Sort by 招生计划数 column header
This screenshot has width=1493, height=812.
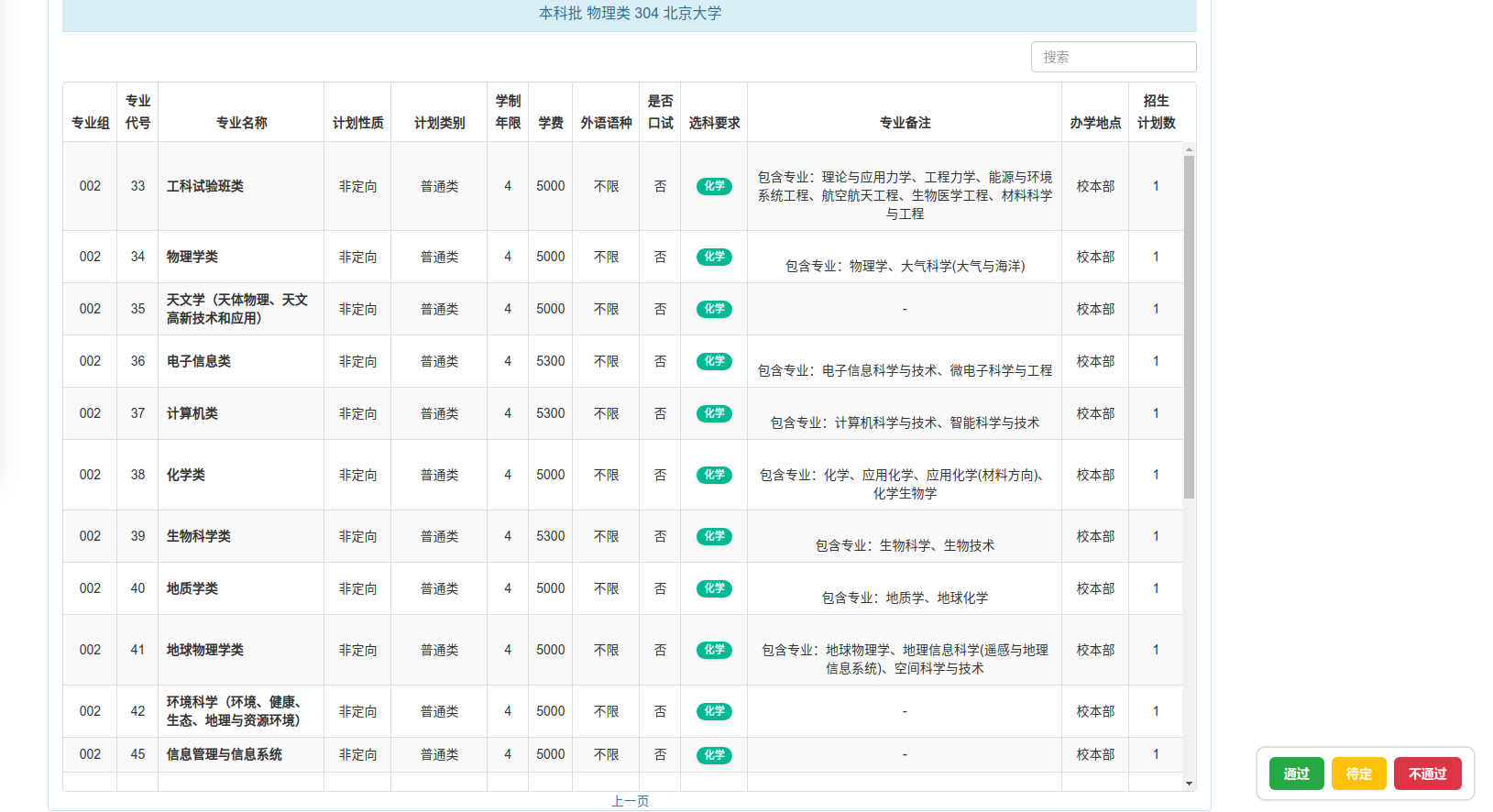1156,112
